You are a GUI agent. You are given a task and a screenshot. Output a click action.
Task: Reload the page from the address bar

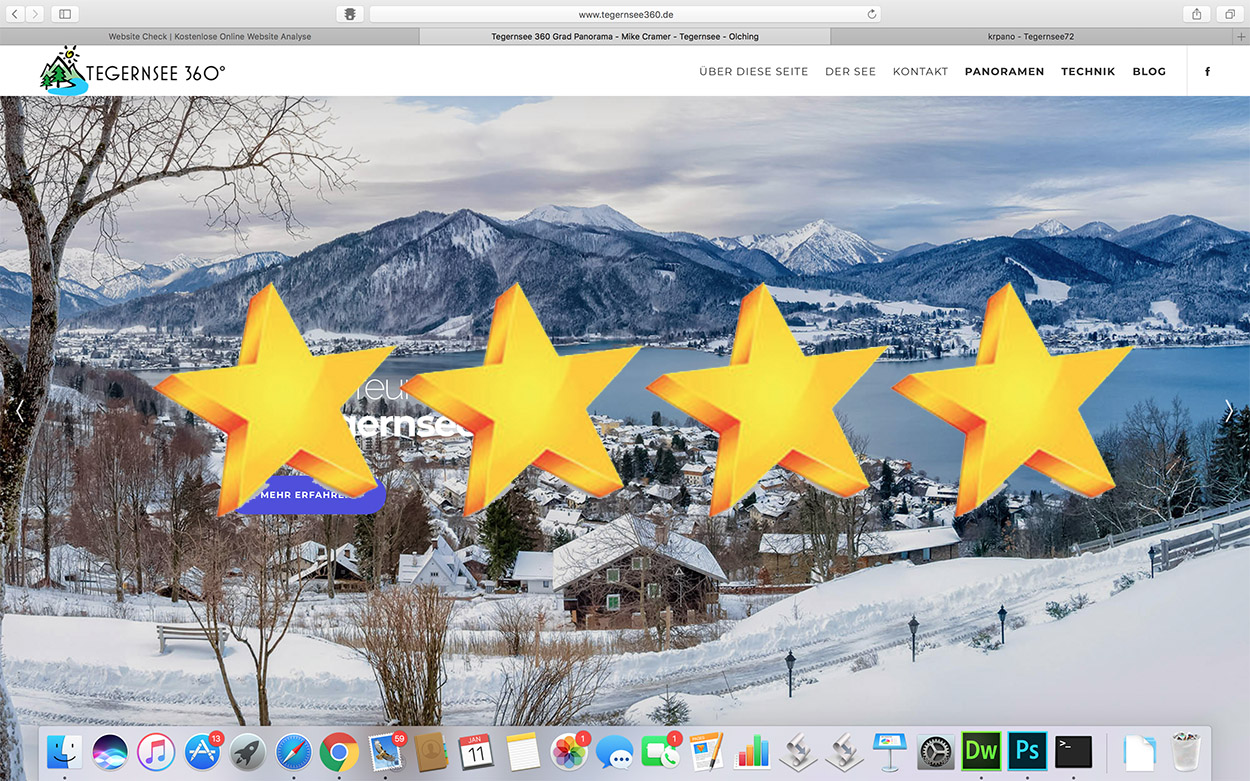click(x=872, y=14)
